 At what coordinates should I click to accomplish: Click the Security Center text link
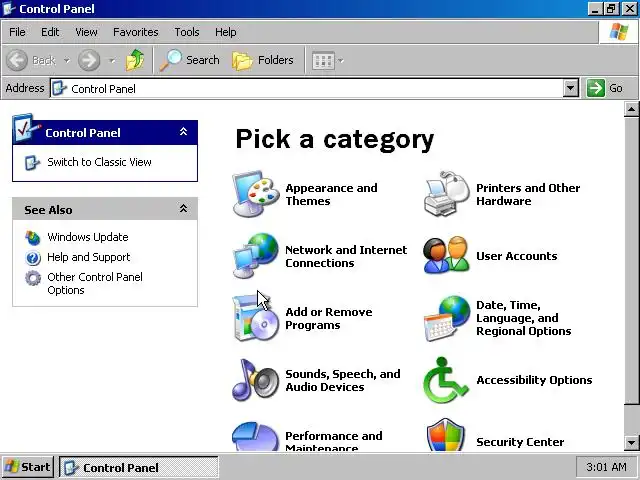(520, 442)
